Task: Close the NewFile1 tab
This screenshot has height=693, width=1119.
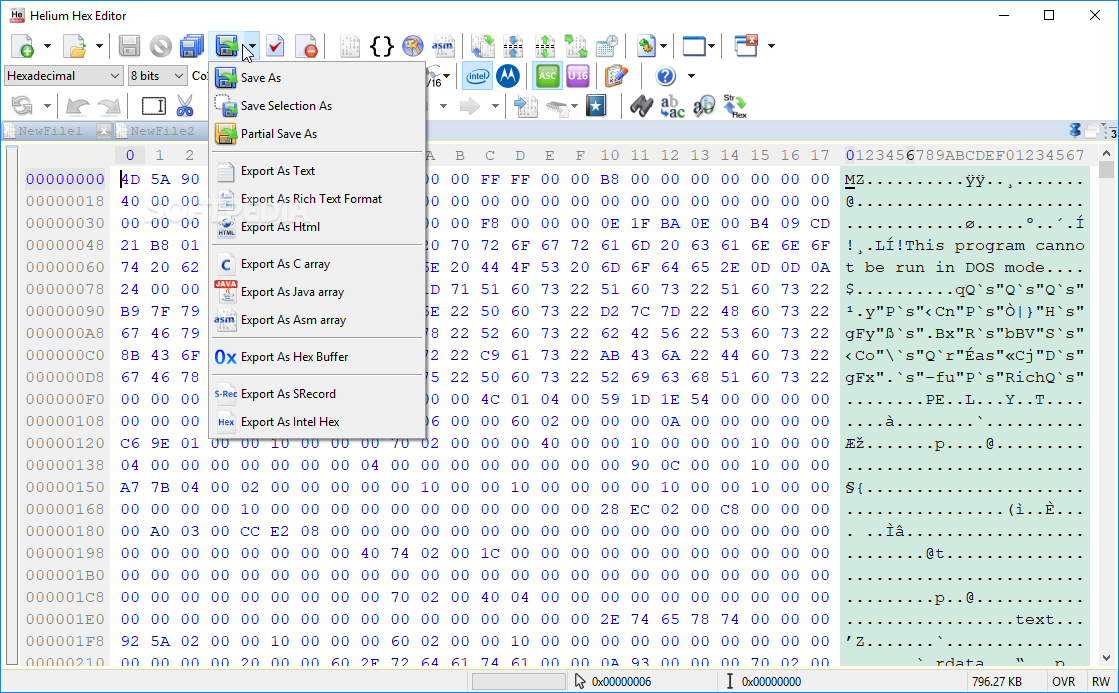Action: click(x=104, y=131)
